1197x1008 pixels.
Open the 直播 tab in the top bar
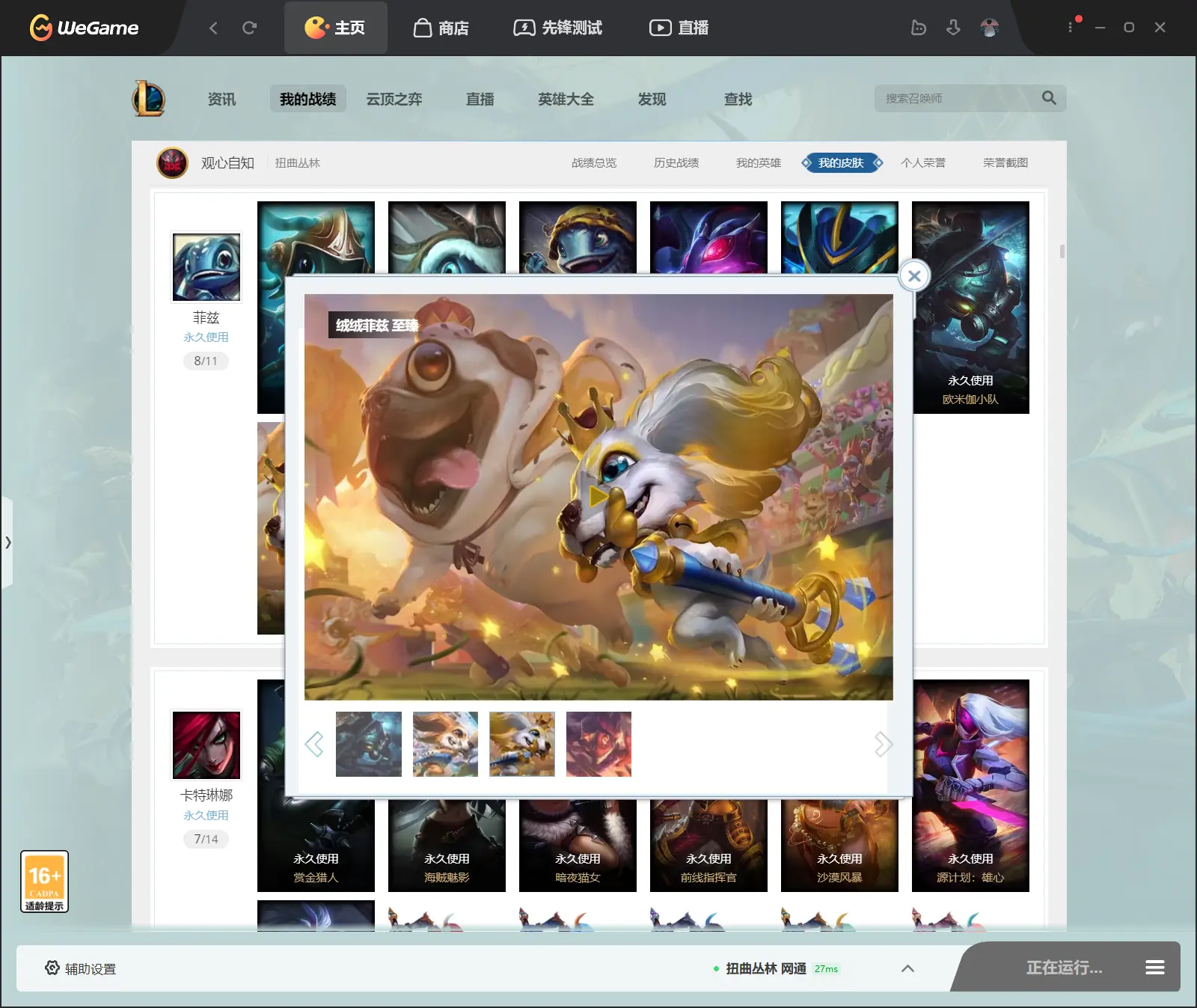coord(679,28)
